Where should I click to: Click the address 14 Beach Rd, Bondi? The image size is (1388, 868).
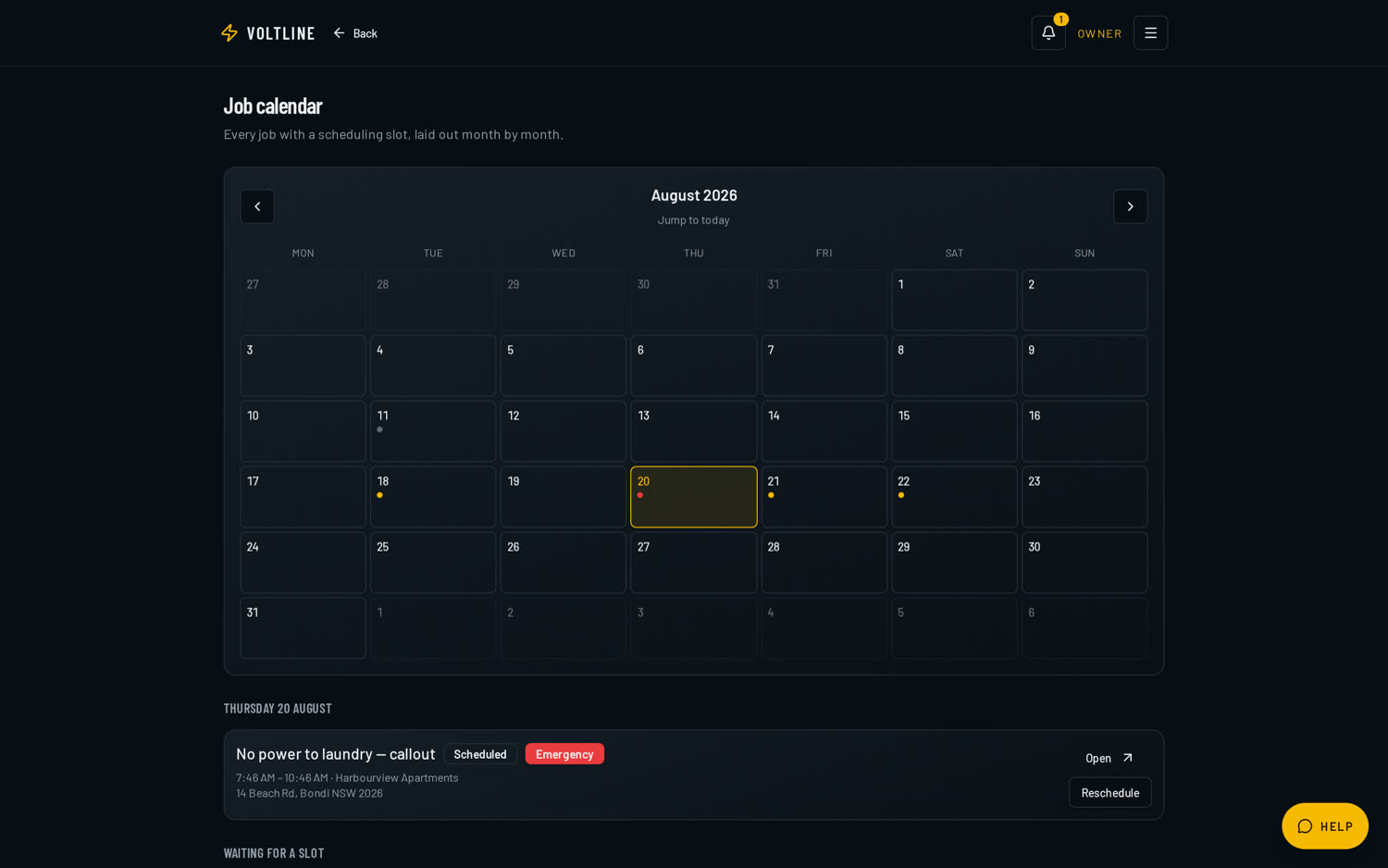coord(309,793)
